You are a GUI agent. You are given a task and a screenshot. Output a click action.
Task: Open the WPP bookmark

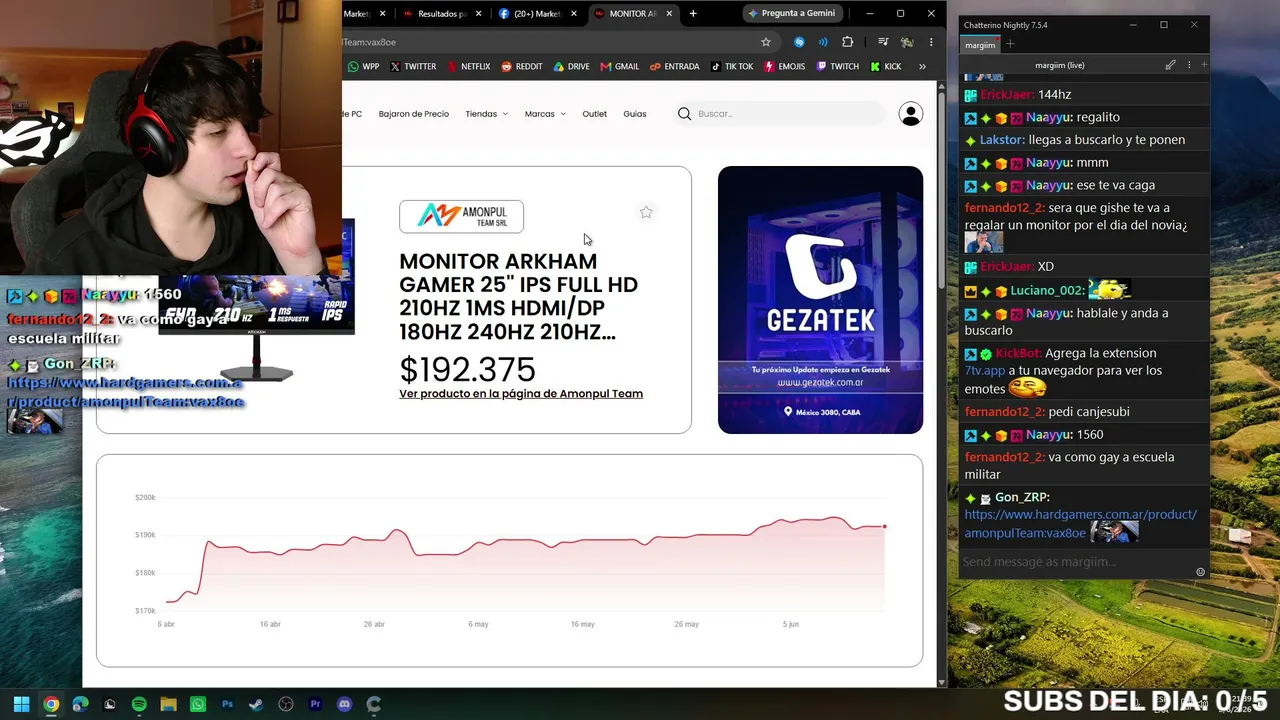point(363,67)
